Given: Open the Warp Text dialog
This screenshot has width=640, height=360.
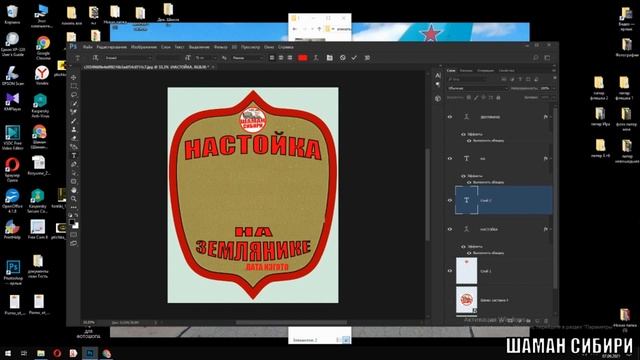Looking at the screenshot, I should pyautogui.click(x=316, y=58).
